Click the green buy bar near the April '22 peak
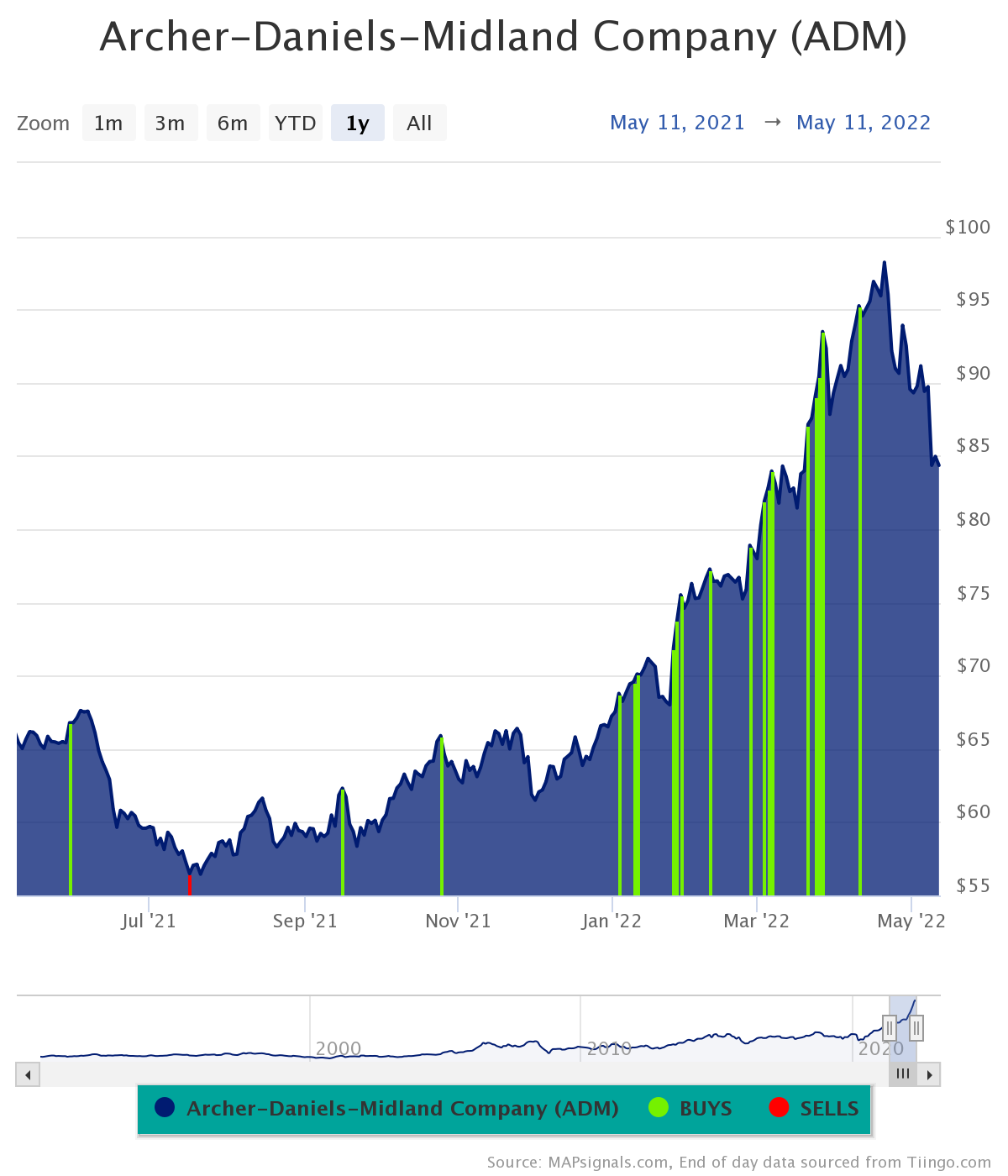 click(859, 601)
